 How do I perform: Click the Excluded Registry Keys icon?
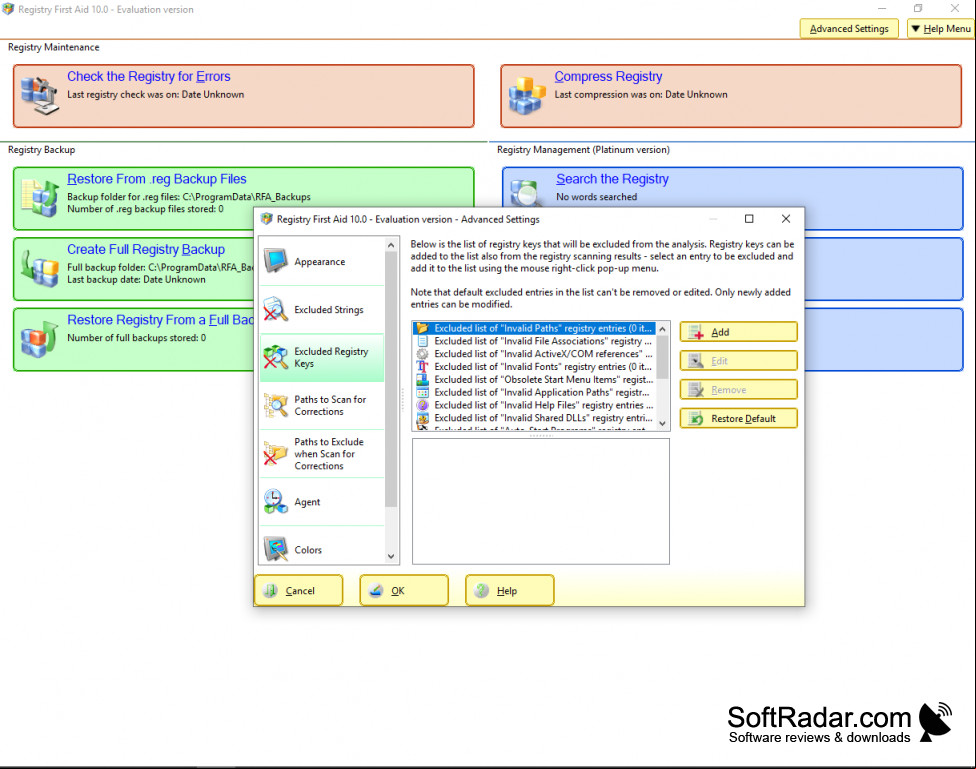[276, 357]
